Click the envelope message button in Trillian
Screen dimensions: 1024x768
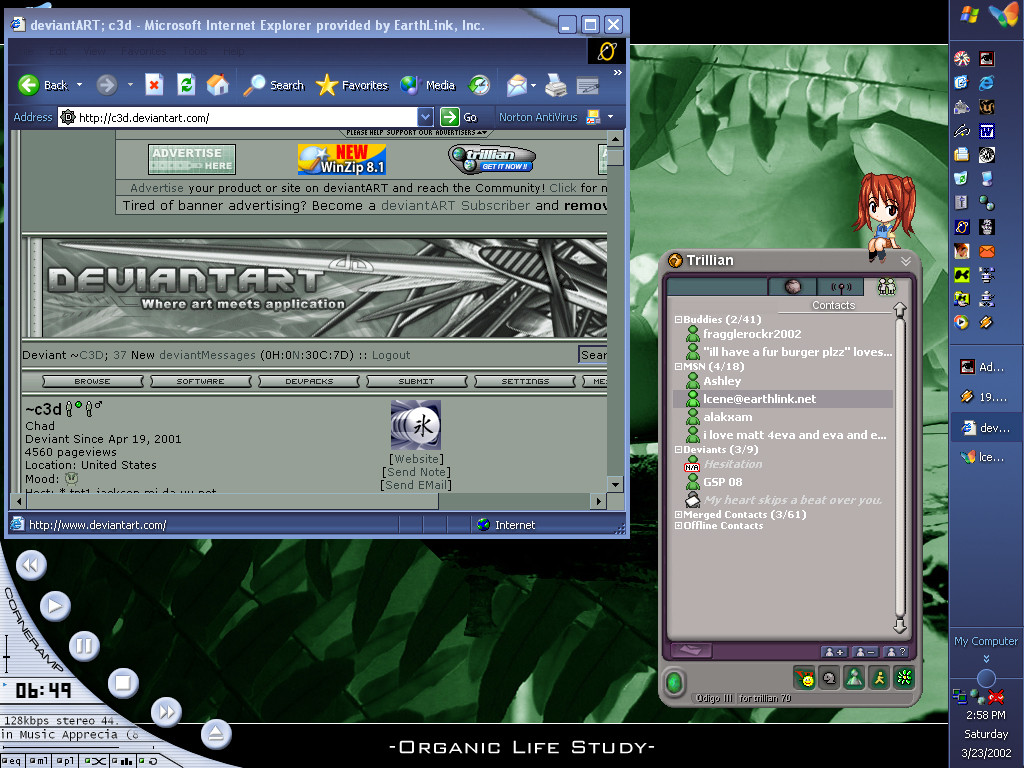tap(690, 650)
